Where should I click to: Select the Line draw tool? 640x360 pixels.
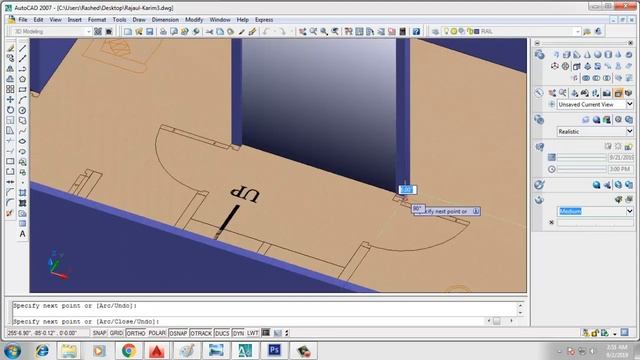(x=22, y=49)
